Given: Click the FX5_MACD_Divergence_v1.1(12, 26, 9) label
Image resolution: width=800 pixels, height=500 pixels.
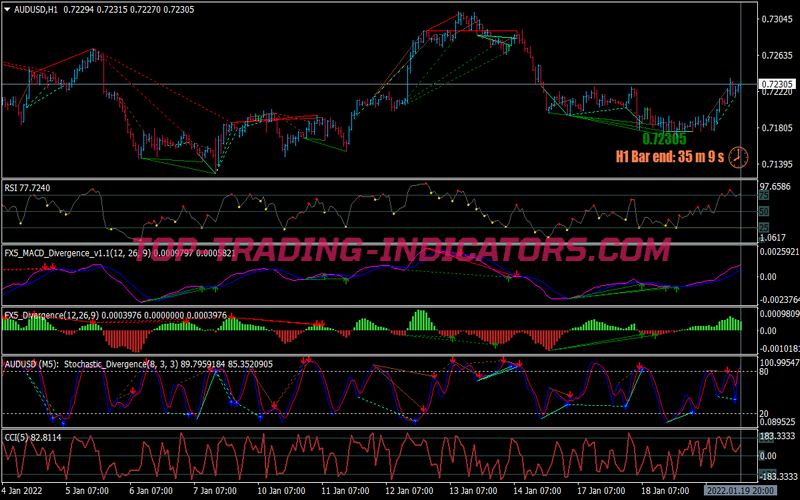Looking at the screenshot, I should [x=78, y=253].
